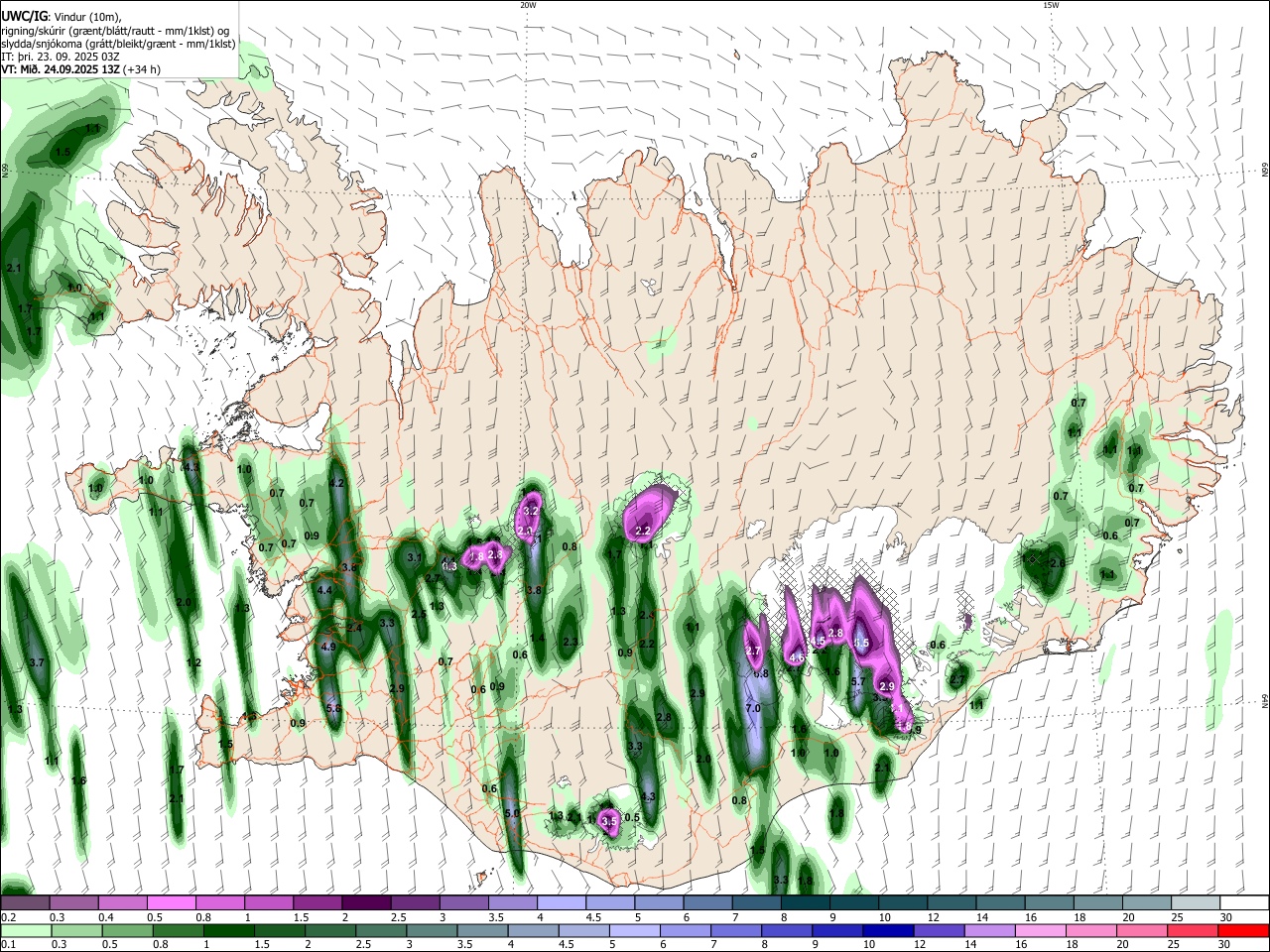Select top-row dark purple swatch between 2 and 2.5
The image size is (1270, 952).
coord(365,902)
